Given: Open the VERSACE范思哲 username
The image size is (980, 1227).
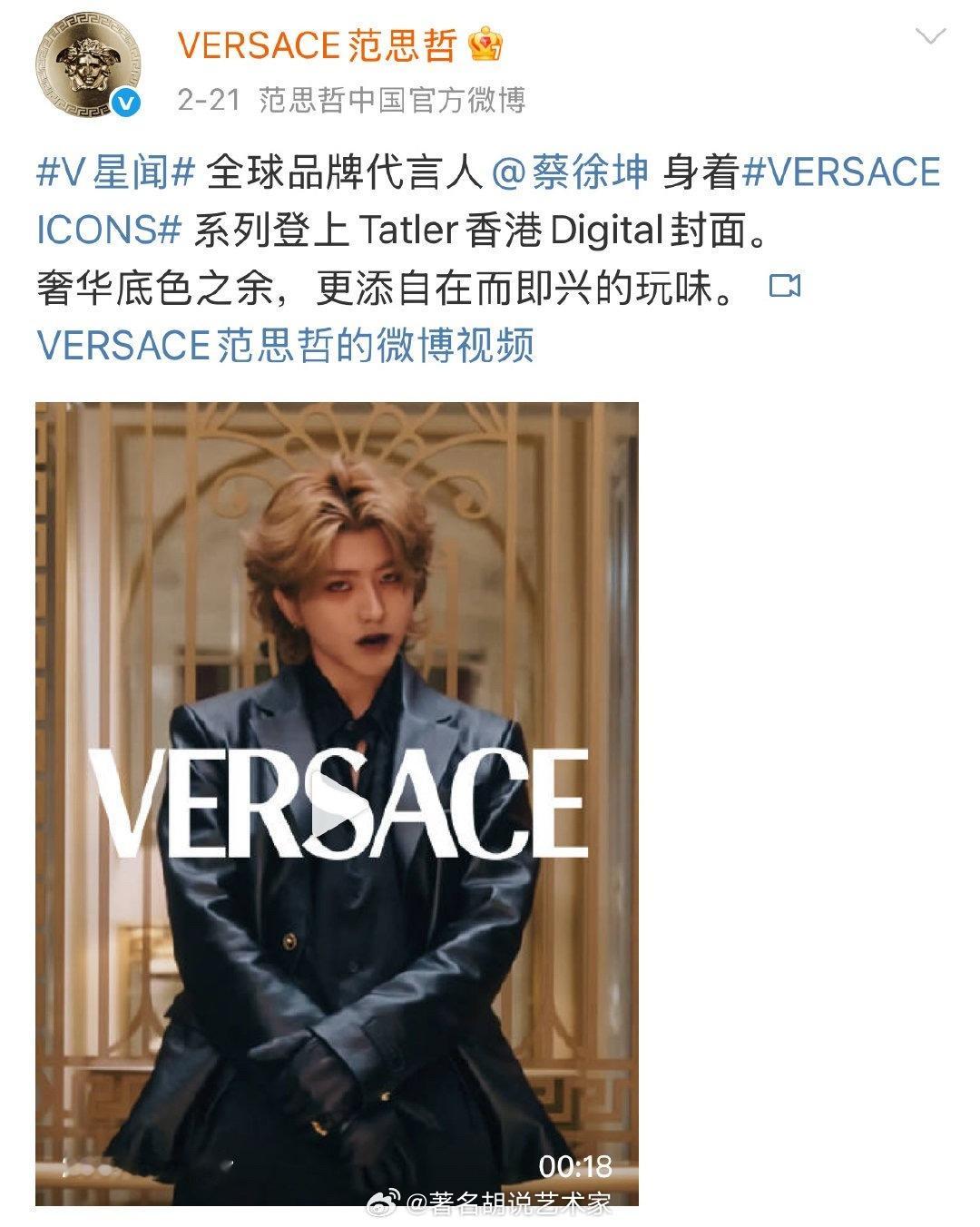Looking at the screenshot, I should pyautogui.click(x=317, y=44).
